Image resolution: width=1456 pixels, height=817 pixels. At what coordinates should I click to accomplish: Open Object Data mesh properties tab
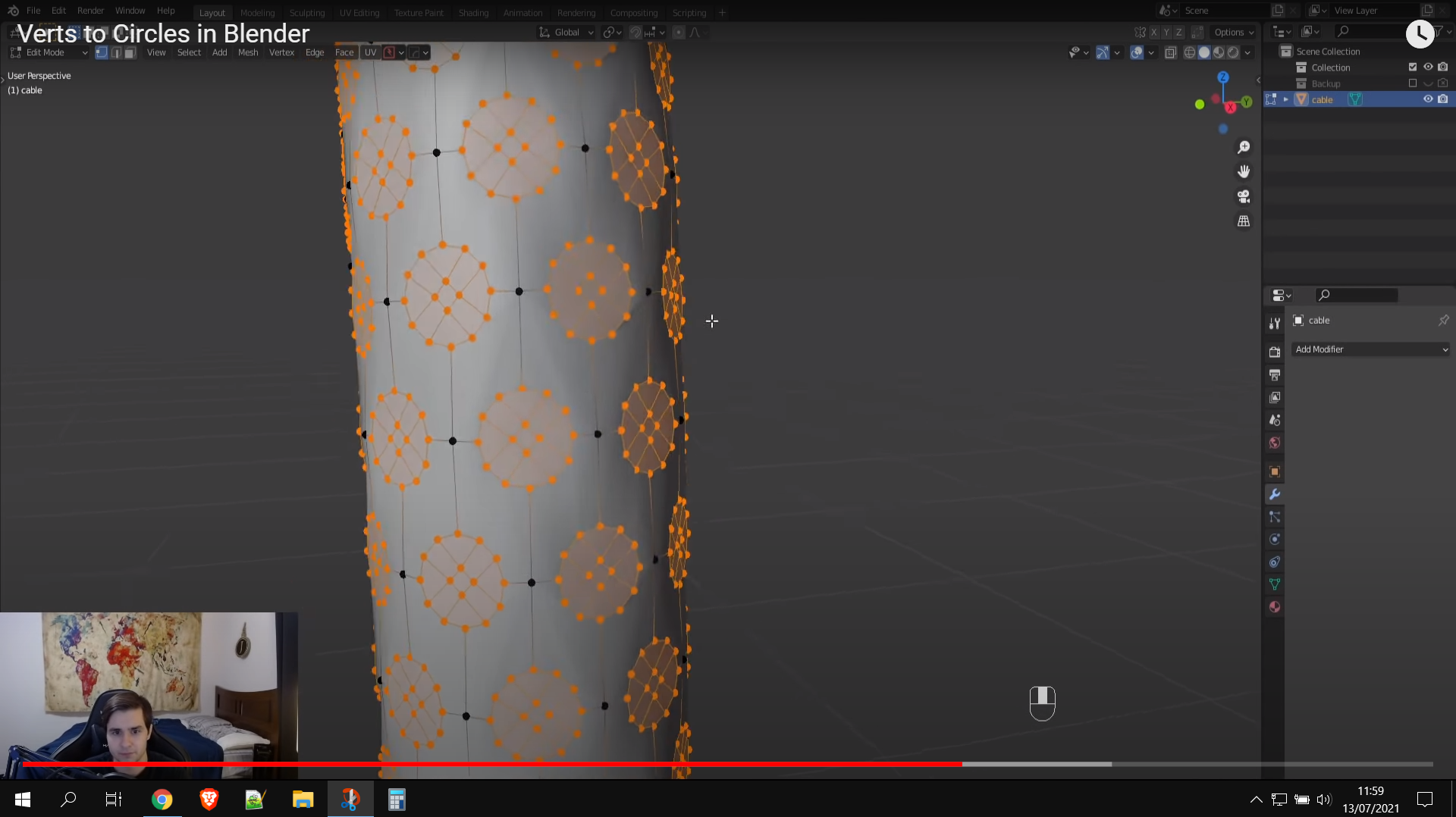pyautogui.click(x=1275, y=584)
